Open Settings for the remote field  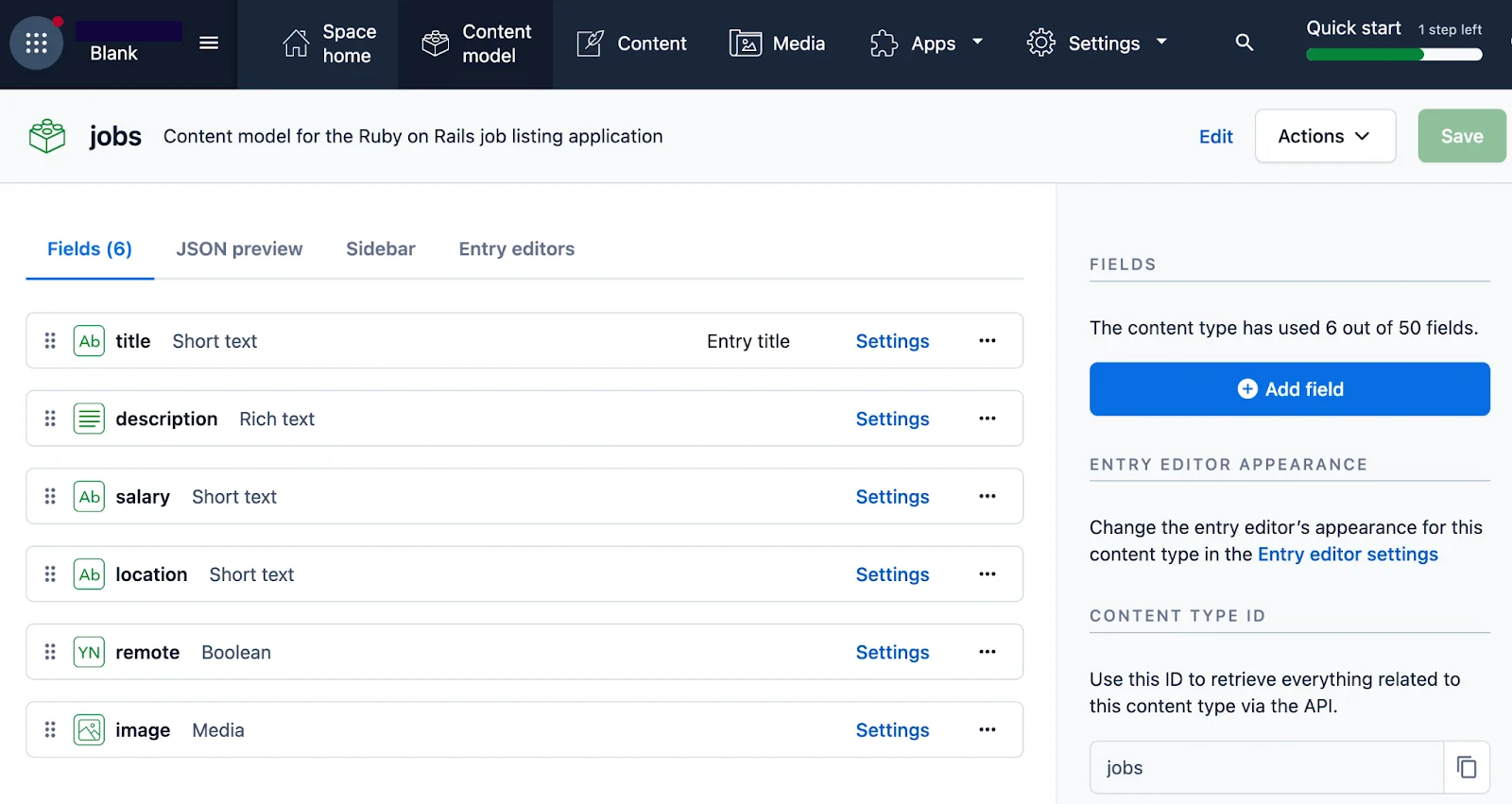[892, 652]
